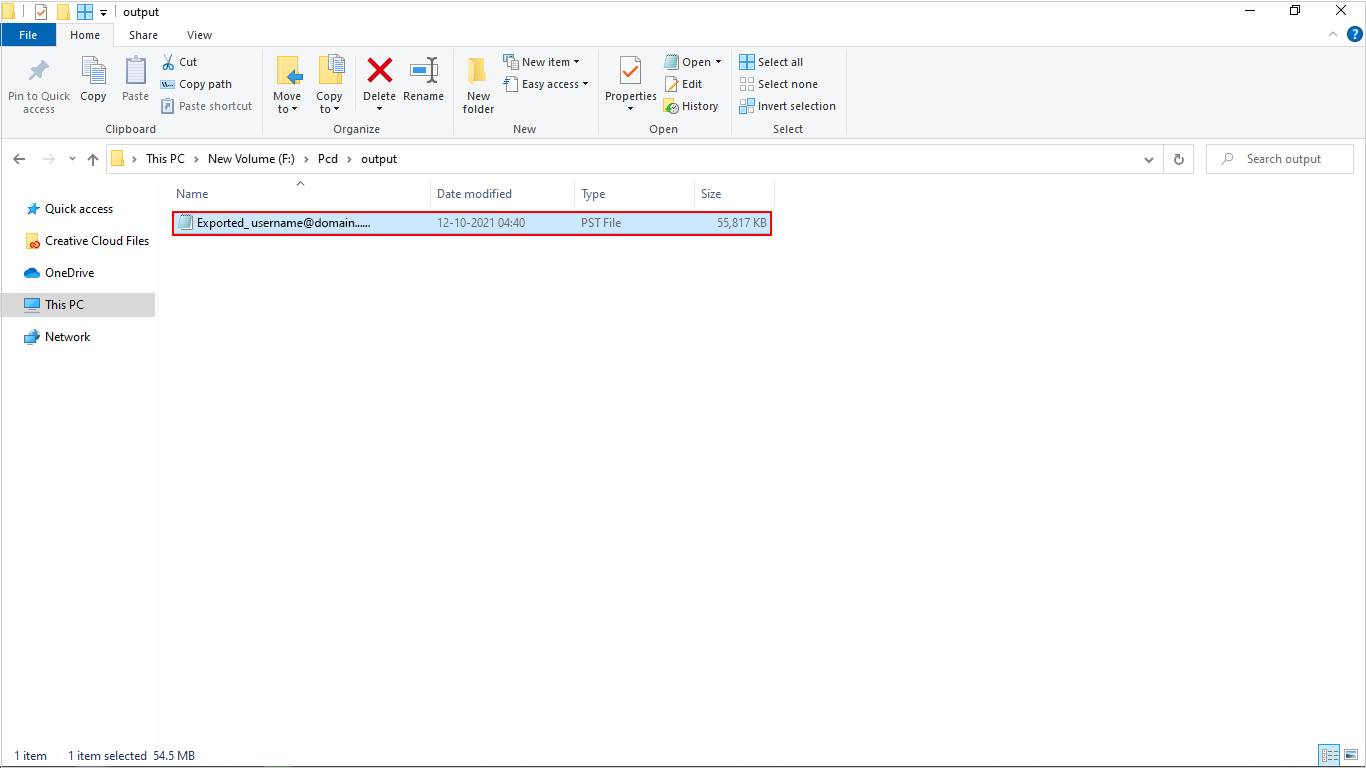Collapse the ribbon with the chevron
The width and height of the screenshot is (1366, 768).
1332,34
